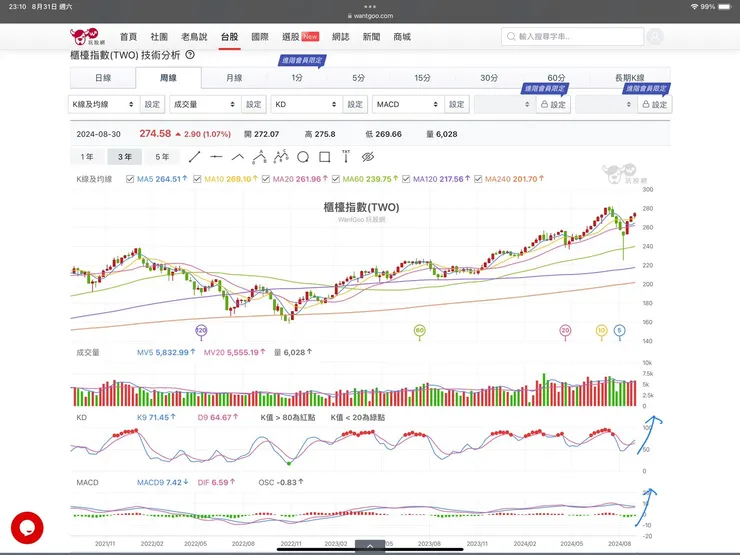
Task: Uncheck the MA240 checkbox
Action: click(x=478, y=179)
